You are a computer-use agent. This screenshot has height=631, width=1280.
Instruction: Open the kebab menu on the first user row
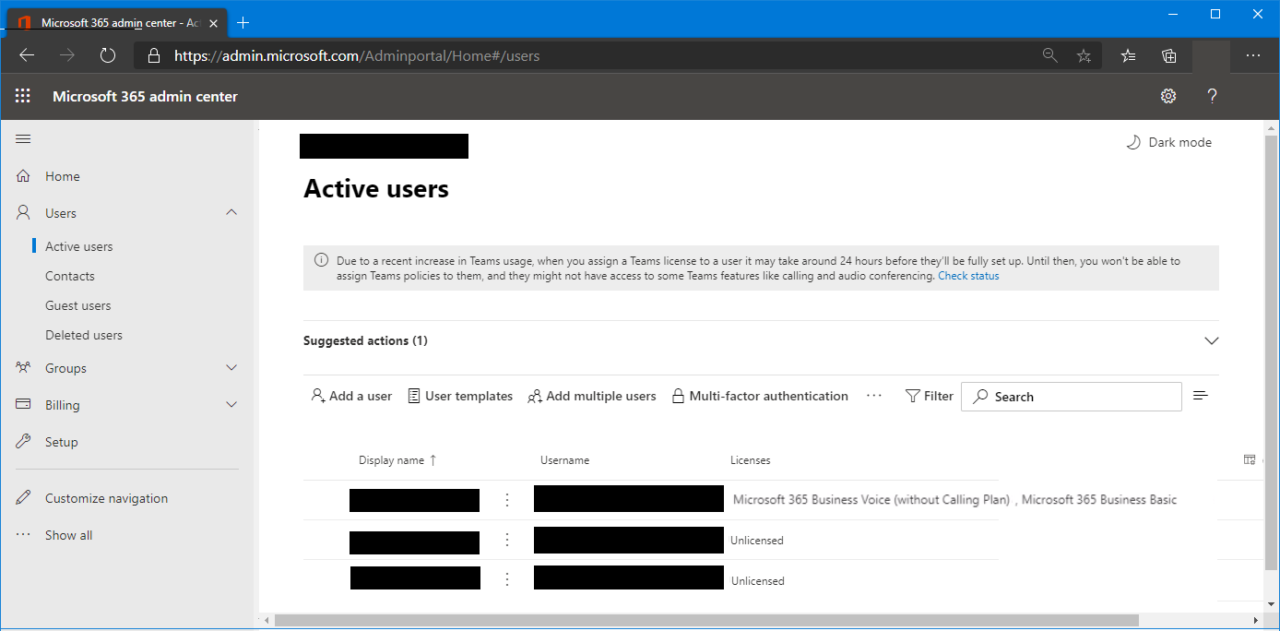(507, 498)
